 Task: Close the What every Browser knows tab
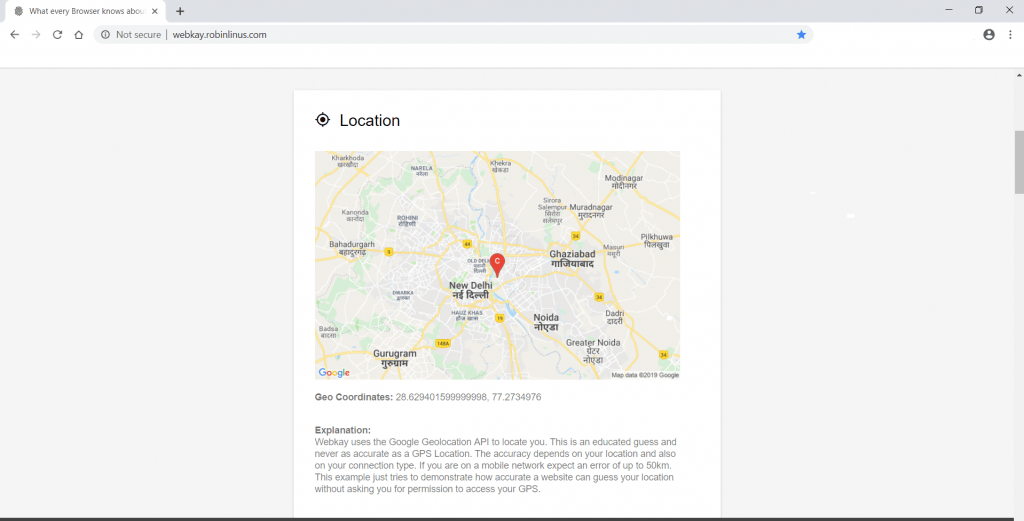[x=155, y=11]
